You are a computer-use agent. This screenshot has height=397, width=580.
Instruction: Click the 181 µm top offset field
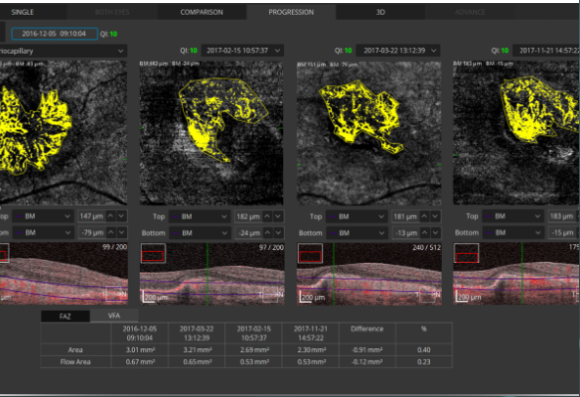[405, 216]
